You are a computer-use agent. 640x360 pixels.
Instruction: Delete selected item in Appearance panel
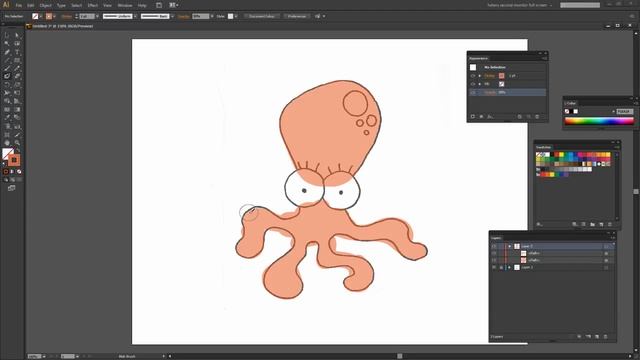pos(537,117)
